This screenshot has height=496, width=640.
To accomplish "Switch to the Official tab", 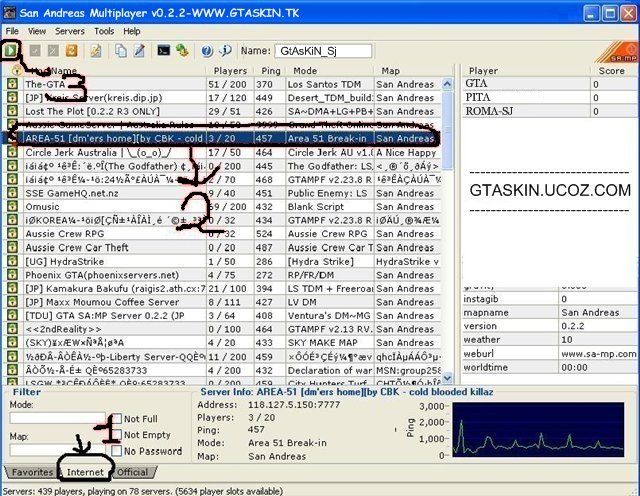I will (131, 471).
